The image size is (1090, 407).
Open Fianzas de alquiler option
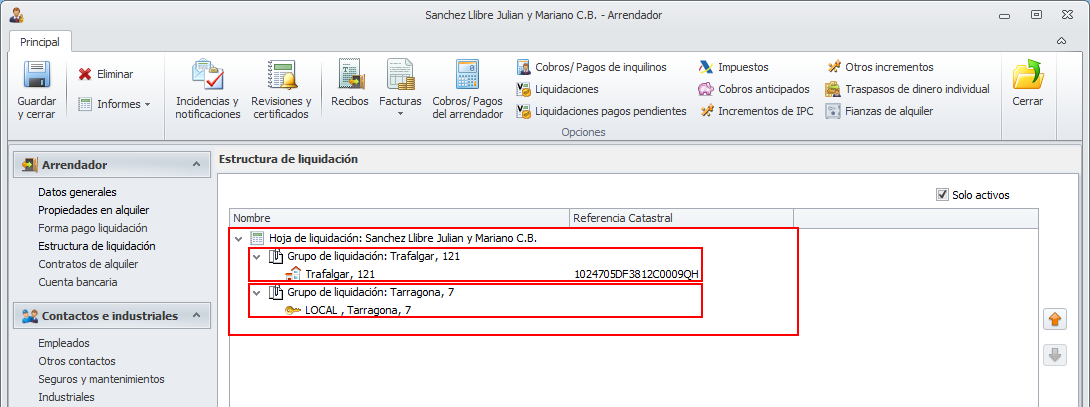tap(879, 111)
